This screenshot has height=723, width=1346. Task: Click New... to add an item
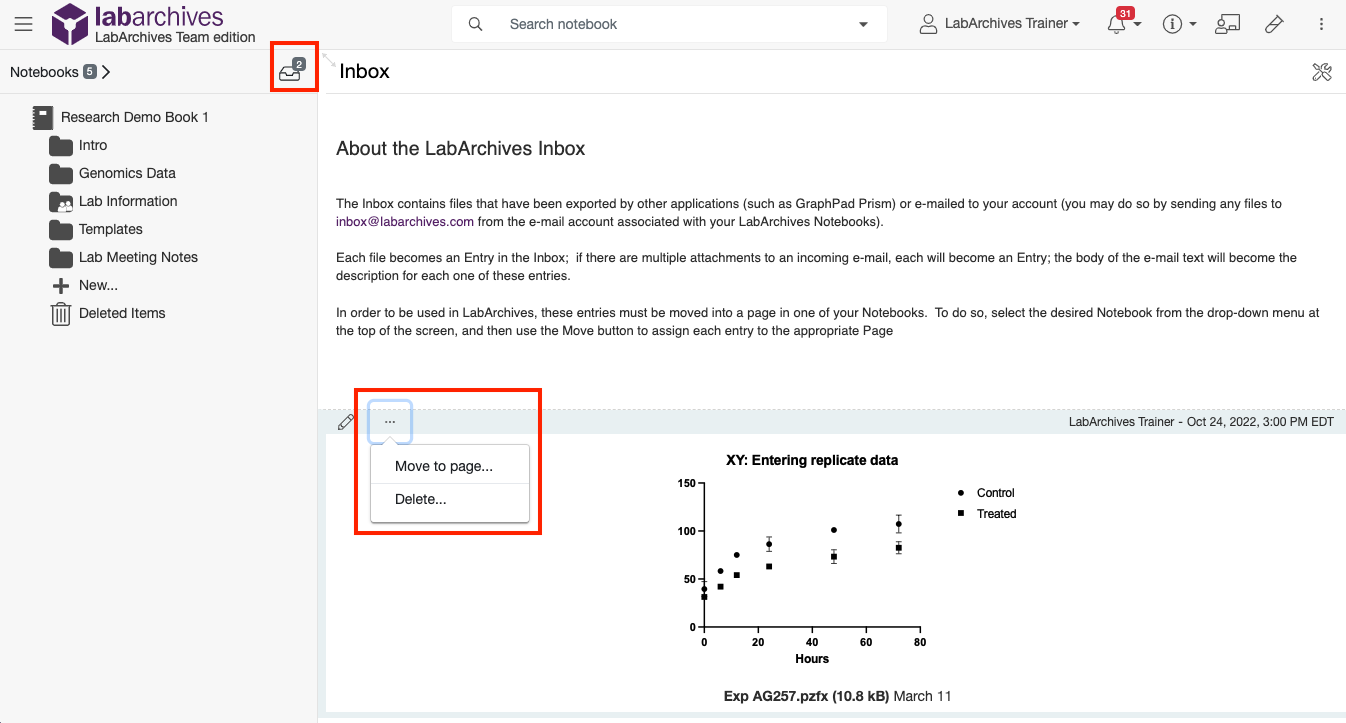[98, 285]
